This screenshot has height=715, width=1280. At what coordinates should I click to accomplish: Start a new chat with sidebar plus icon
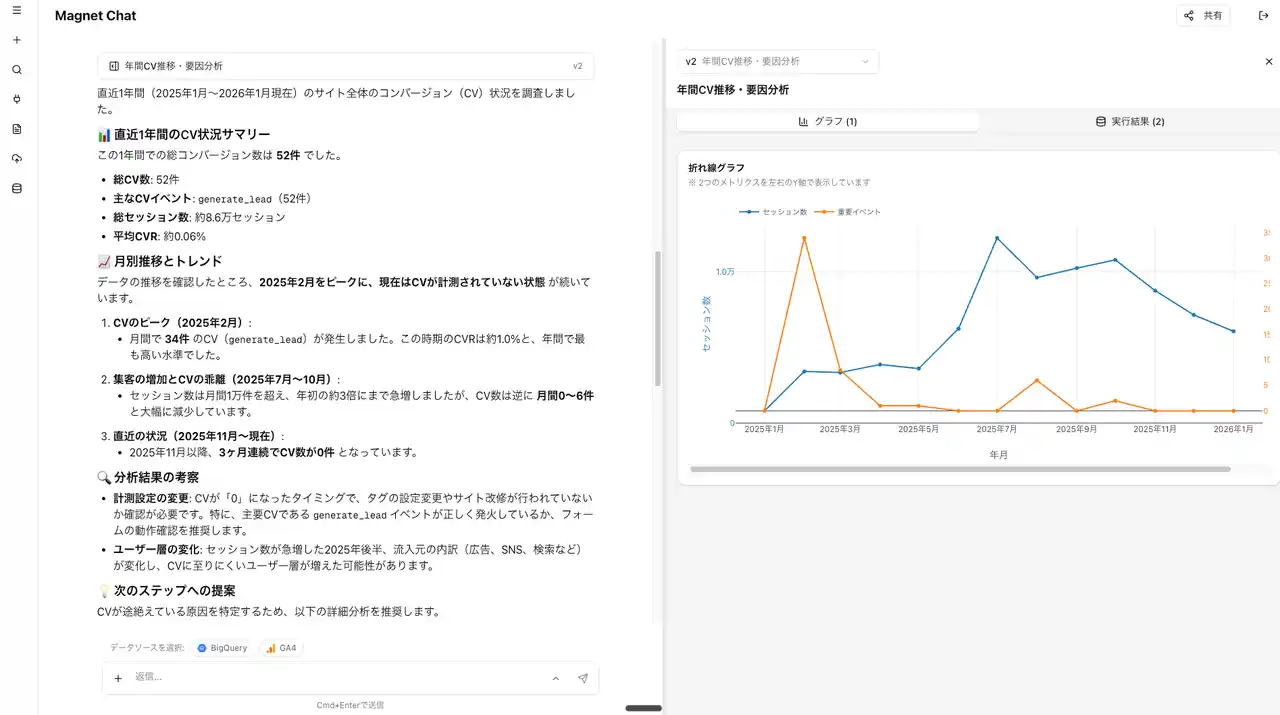click(x=16, y=41)
